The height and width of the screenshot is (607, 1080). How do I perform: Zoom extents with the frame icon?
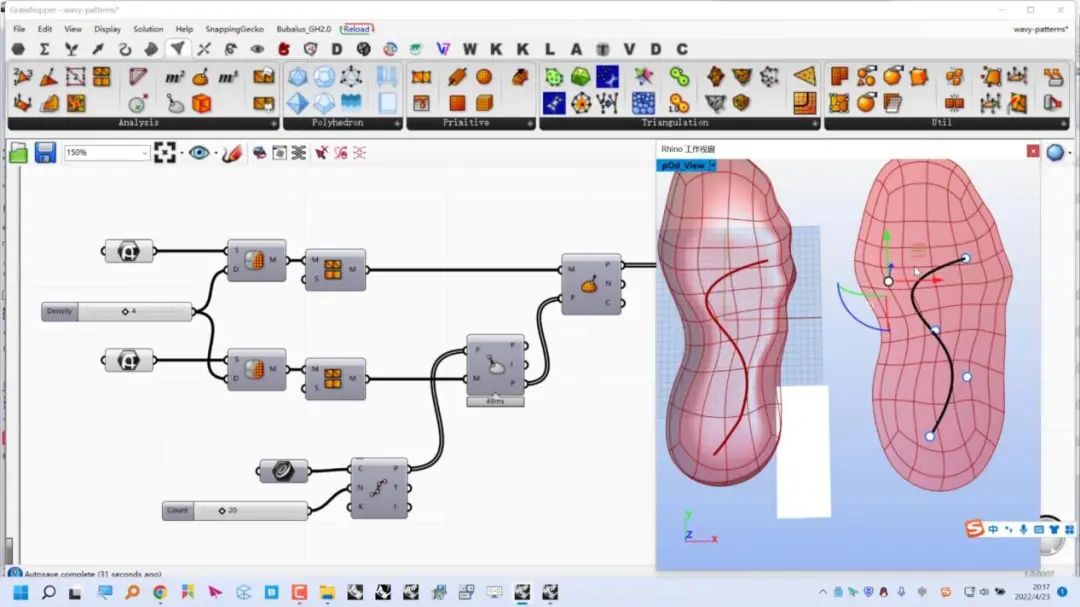coord(165,153)
